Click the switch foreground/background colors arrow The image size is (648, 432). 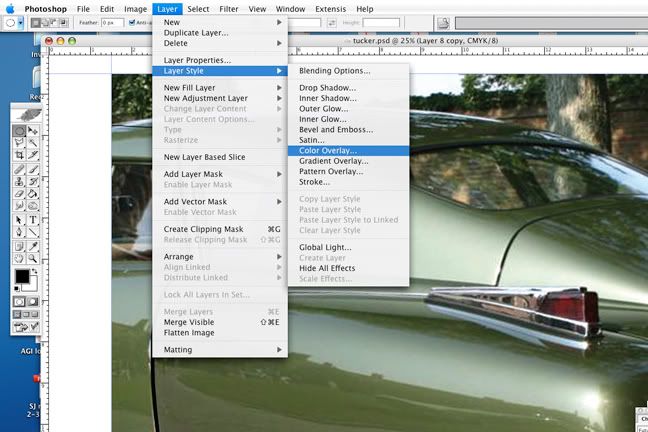click(x=34, y=271)
